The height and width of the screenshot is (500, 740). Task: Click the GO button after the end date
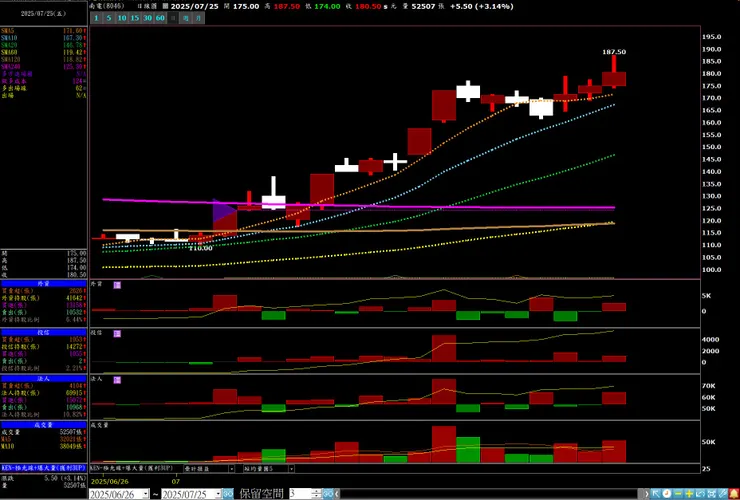228,494
